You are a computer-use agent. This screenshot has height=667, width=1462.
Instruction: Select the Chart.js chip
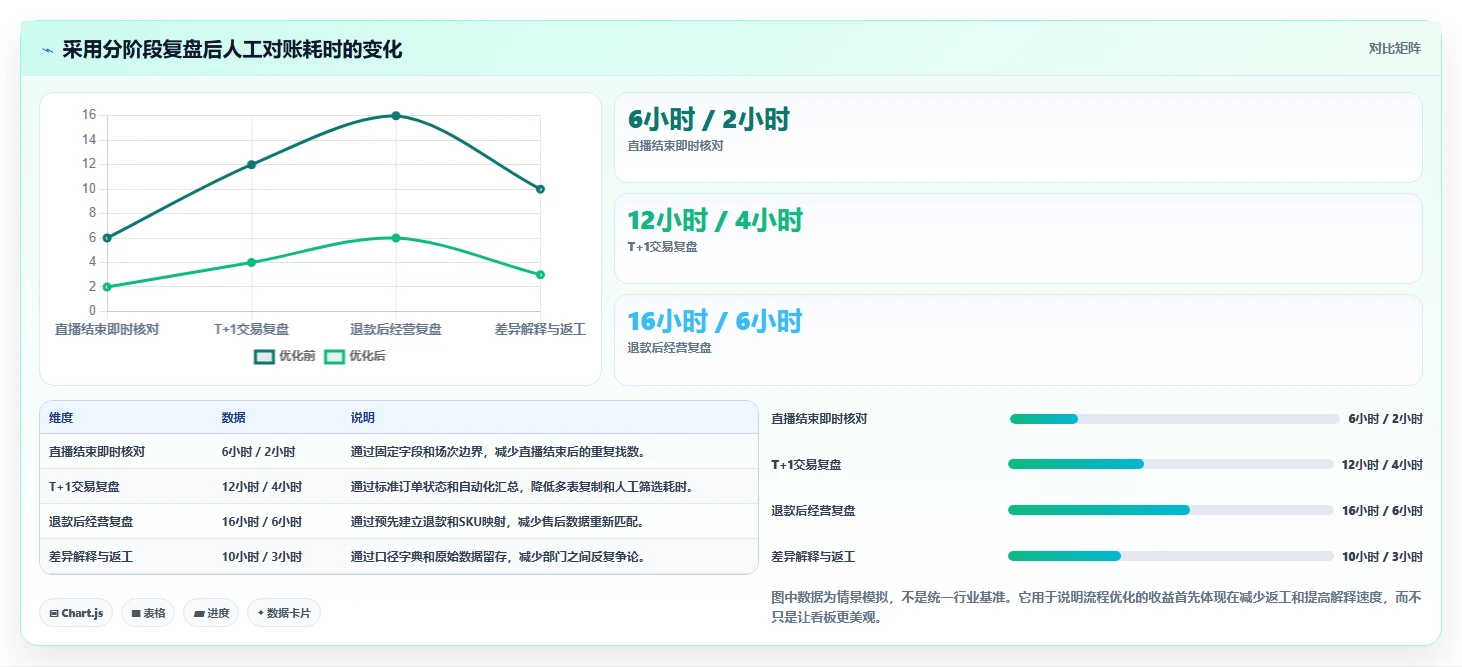tap(76, 613)
